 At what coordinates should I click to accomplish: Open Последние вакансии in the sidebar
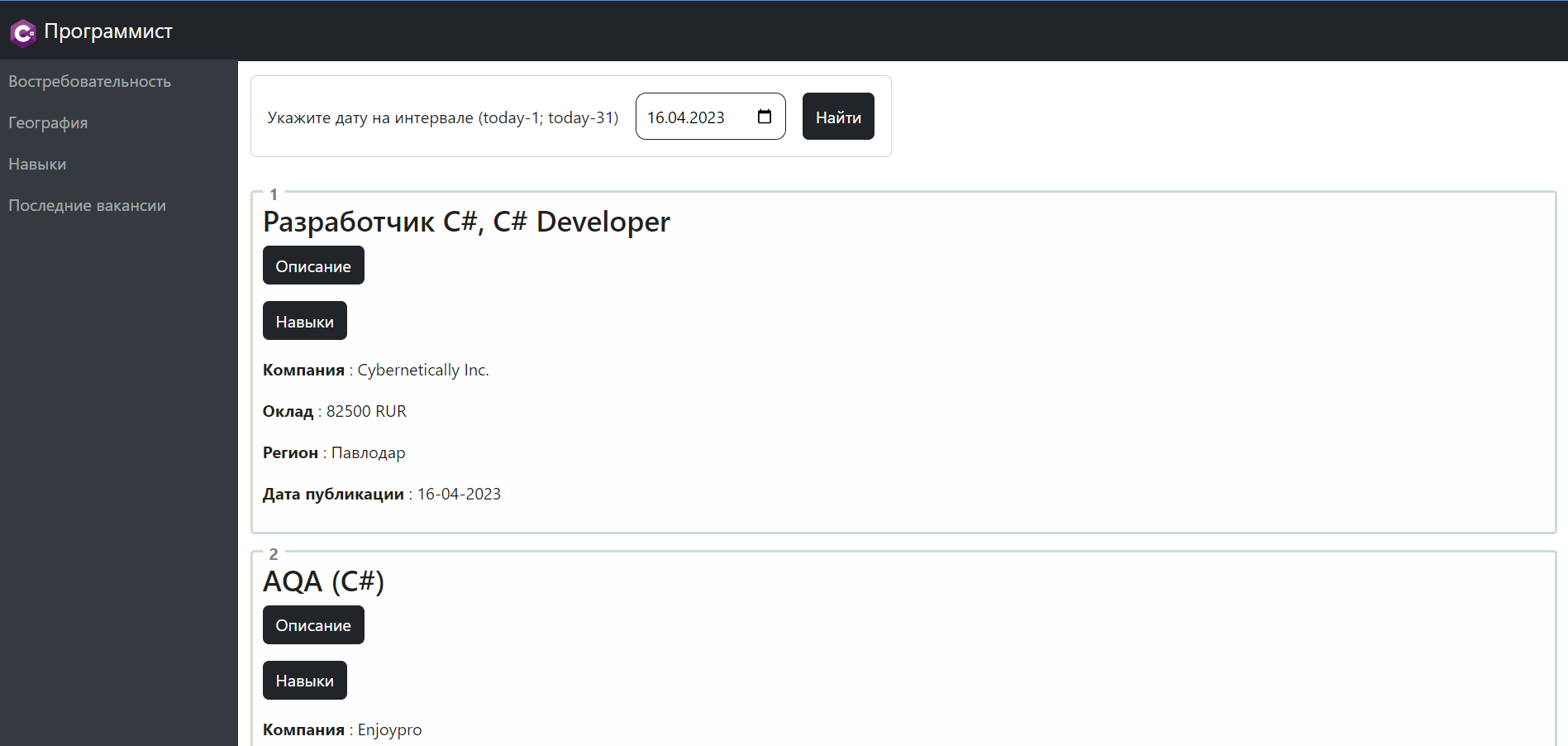pos(87,205)
